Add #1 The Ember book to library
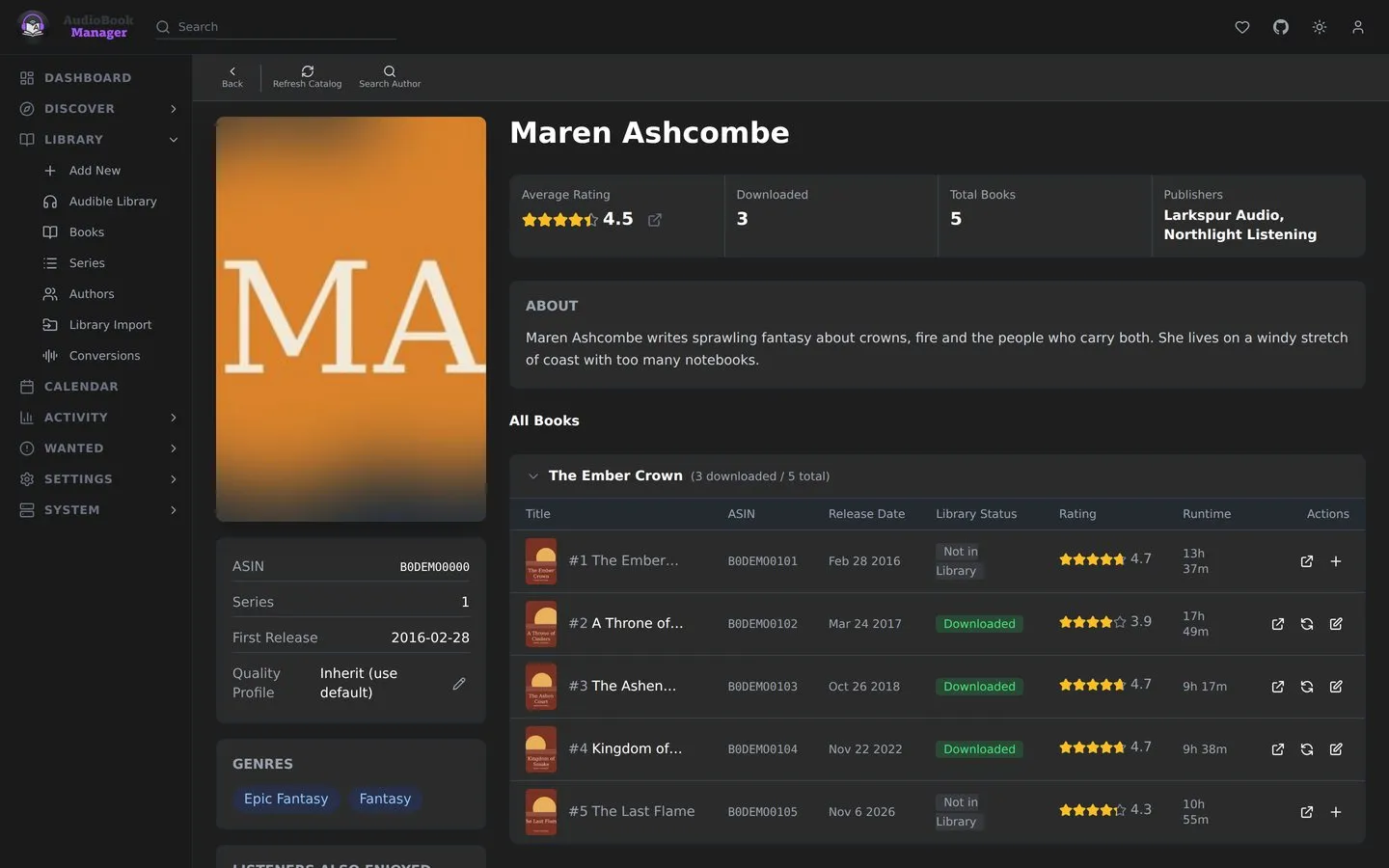Screen dimensions: 1389x868 (x=1336, y=561)
